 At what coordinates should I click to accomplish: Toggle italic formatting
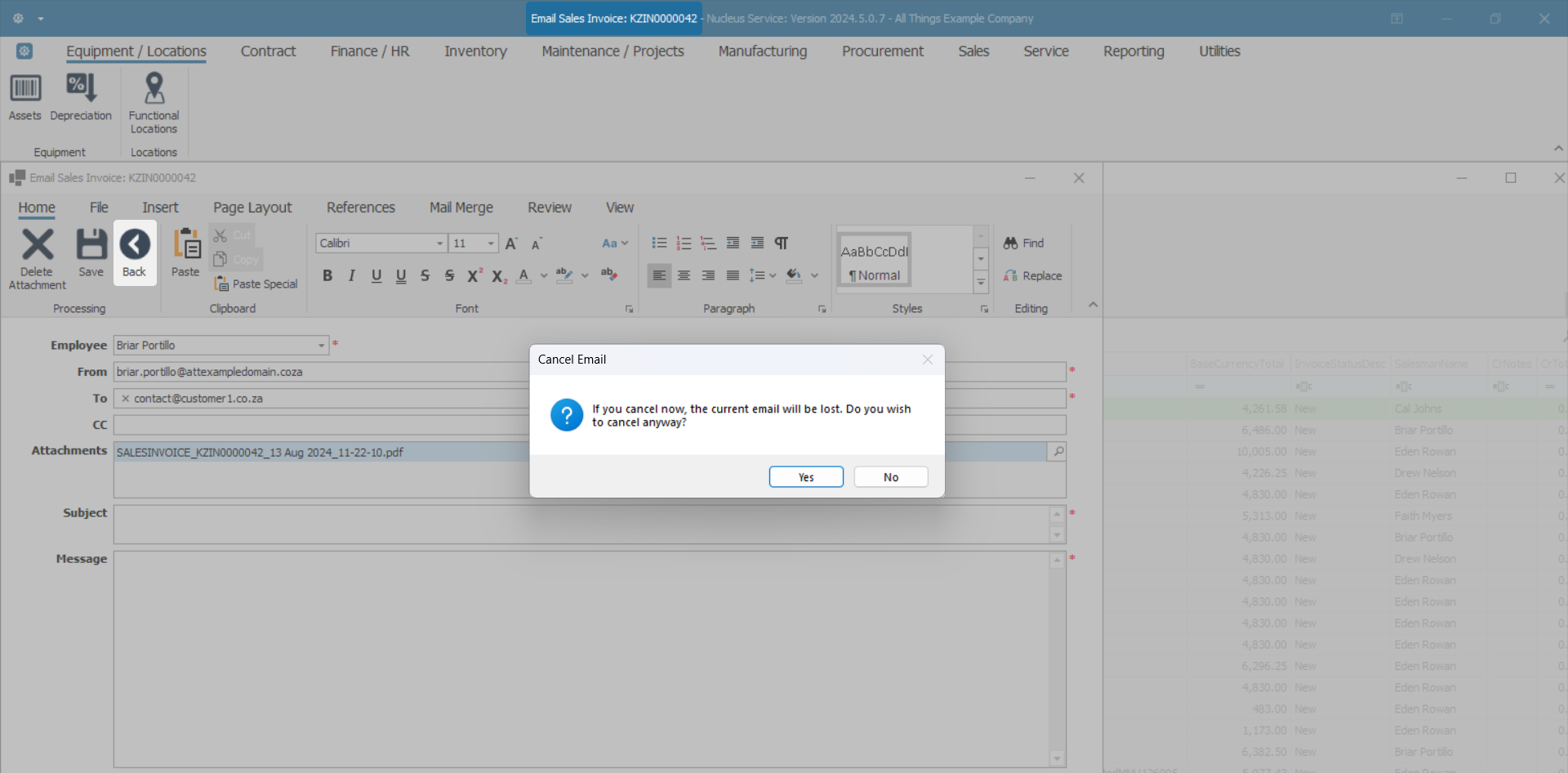point(352,276)
